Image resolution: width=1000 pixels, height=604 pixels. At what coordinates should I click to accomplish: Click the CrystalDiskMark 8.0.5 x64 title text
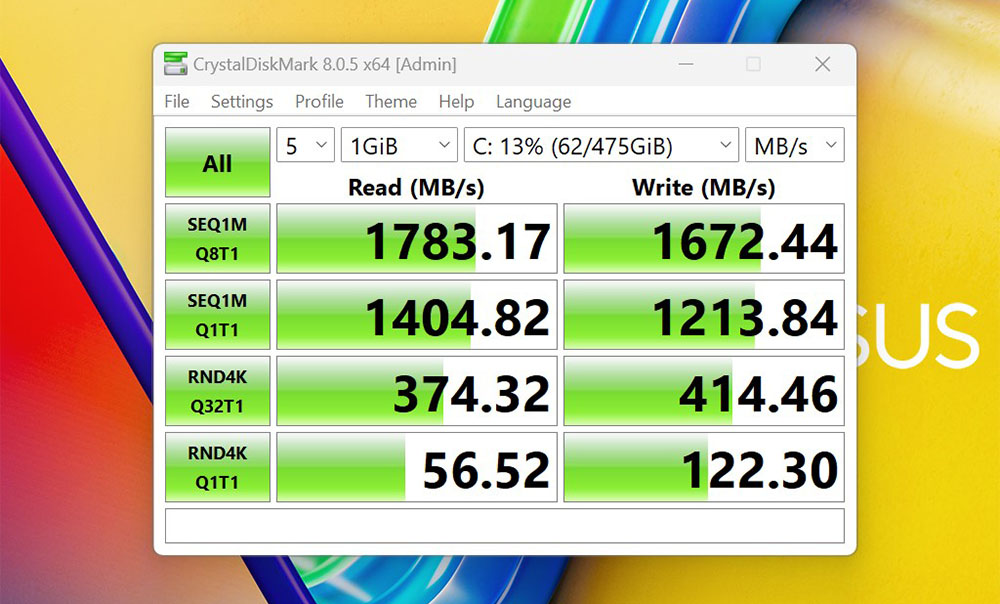point(325,64)
